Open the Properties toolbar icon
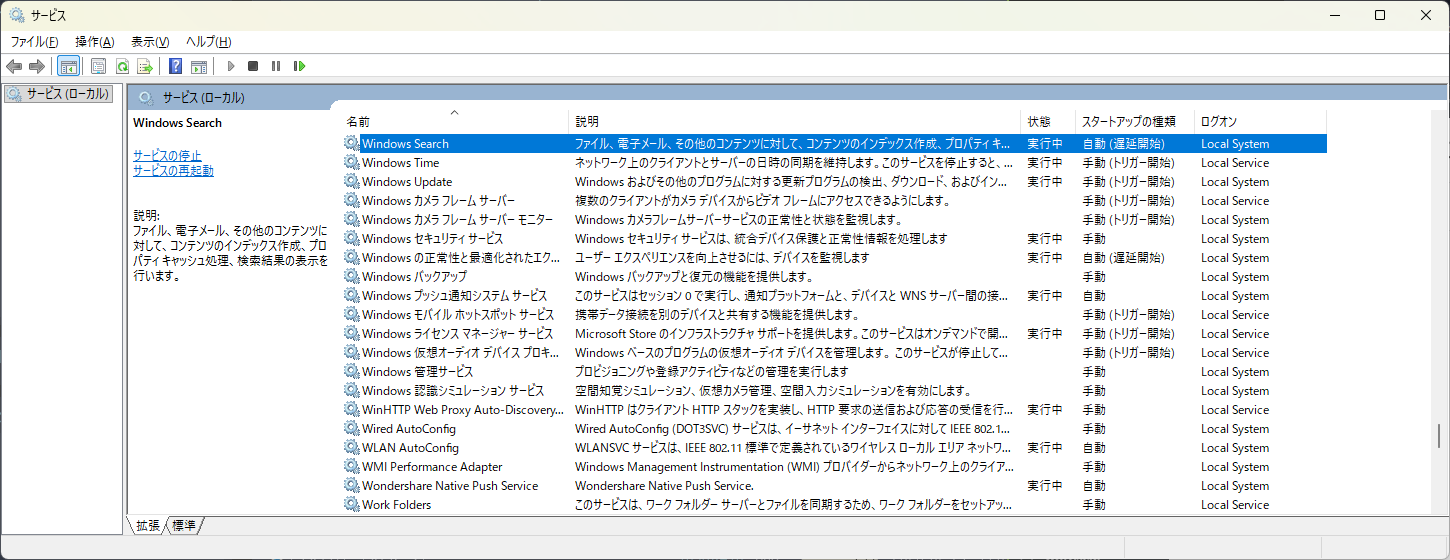 click(98, 67)
